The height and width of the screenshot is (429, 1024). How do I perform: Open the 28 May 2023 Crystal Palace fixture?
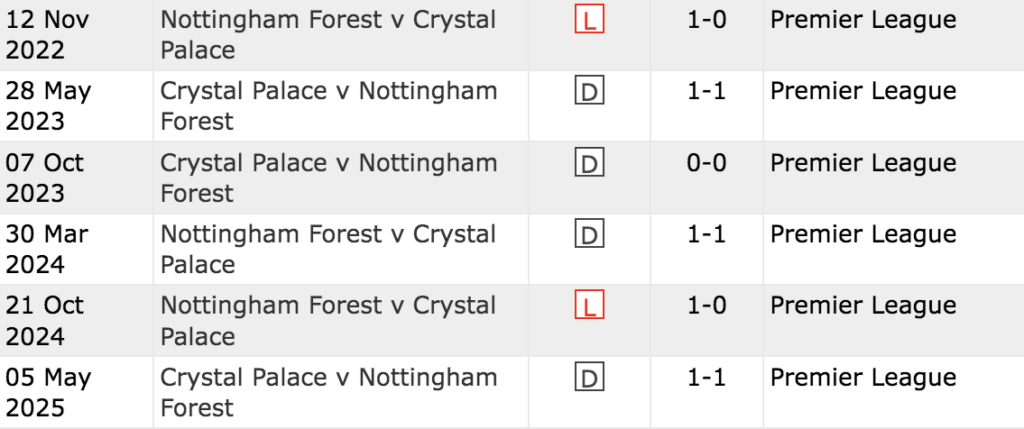[328, 106]
